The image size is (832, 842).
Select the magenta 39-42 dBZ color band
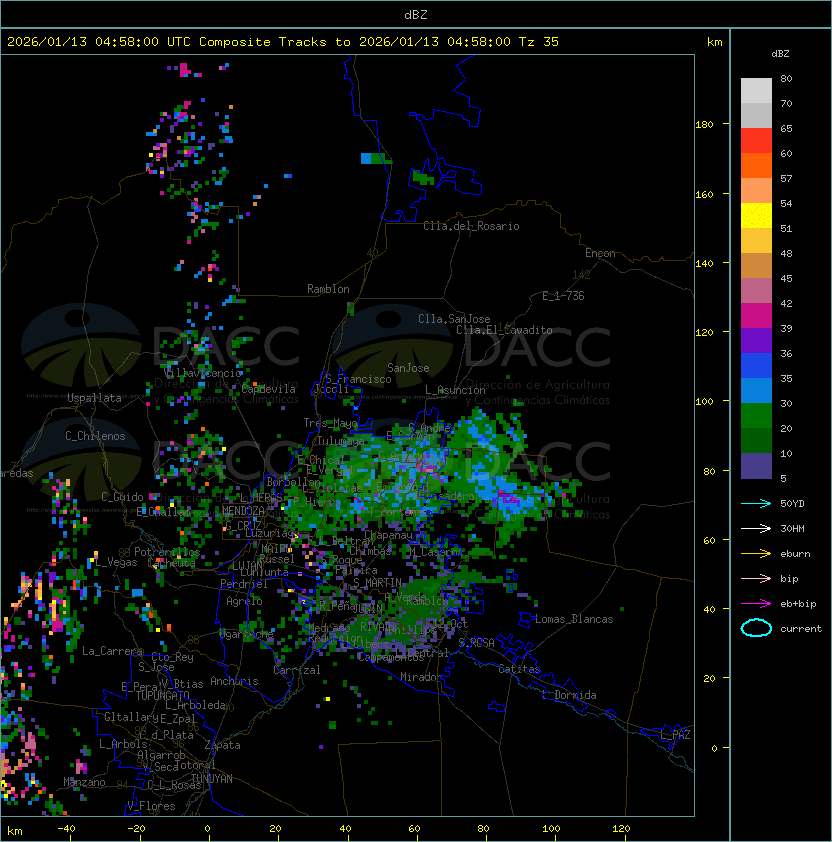pyautogui.click(x=756, y=316)
